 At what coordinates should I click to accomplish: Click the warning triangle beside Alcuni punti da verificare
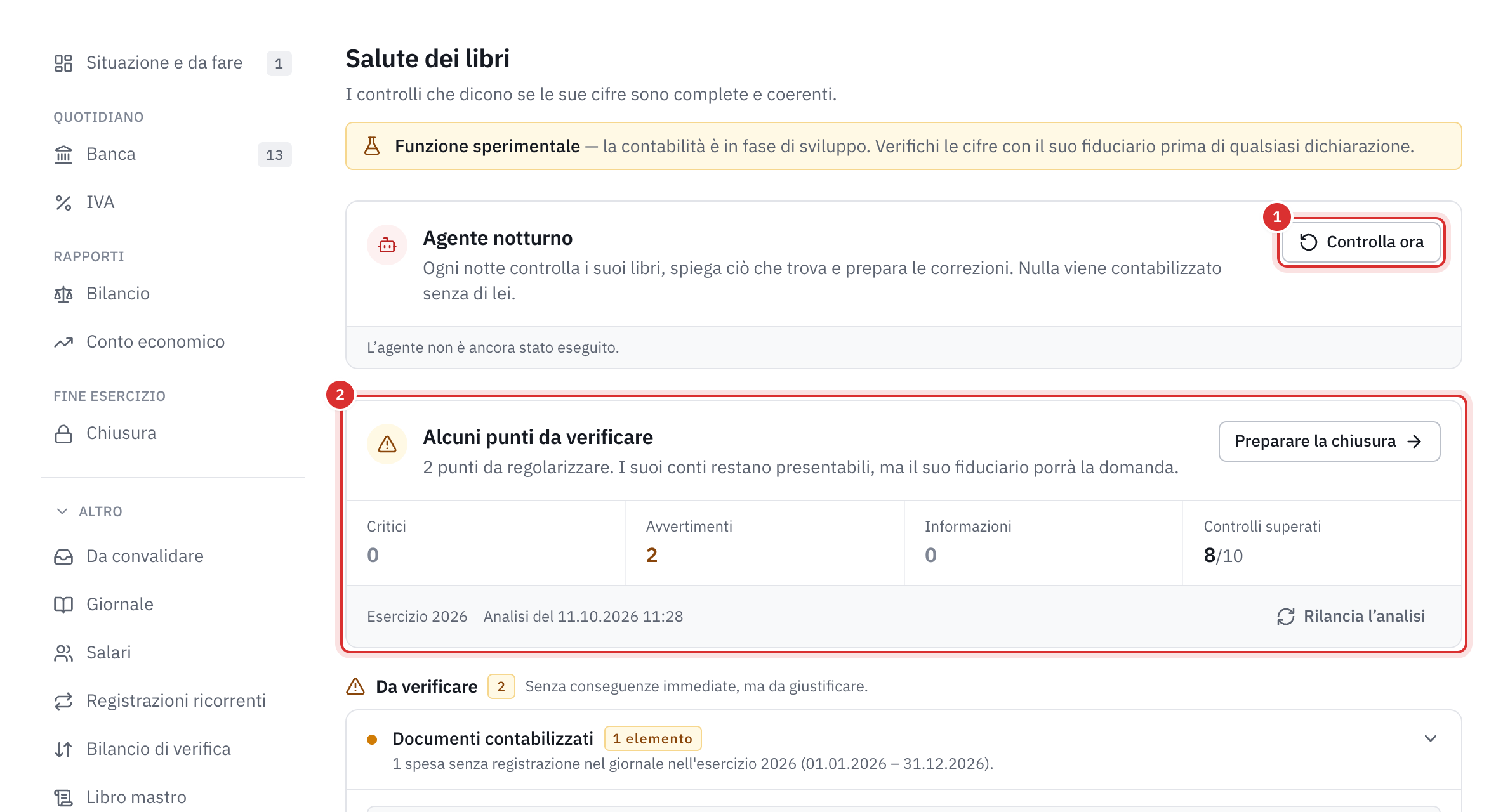(387, 444)
